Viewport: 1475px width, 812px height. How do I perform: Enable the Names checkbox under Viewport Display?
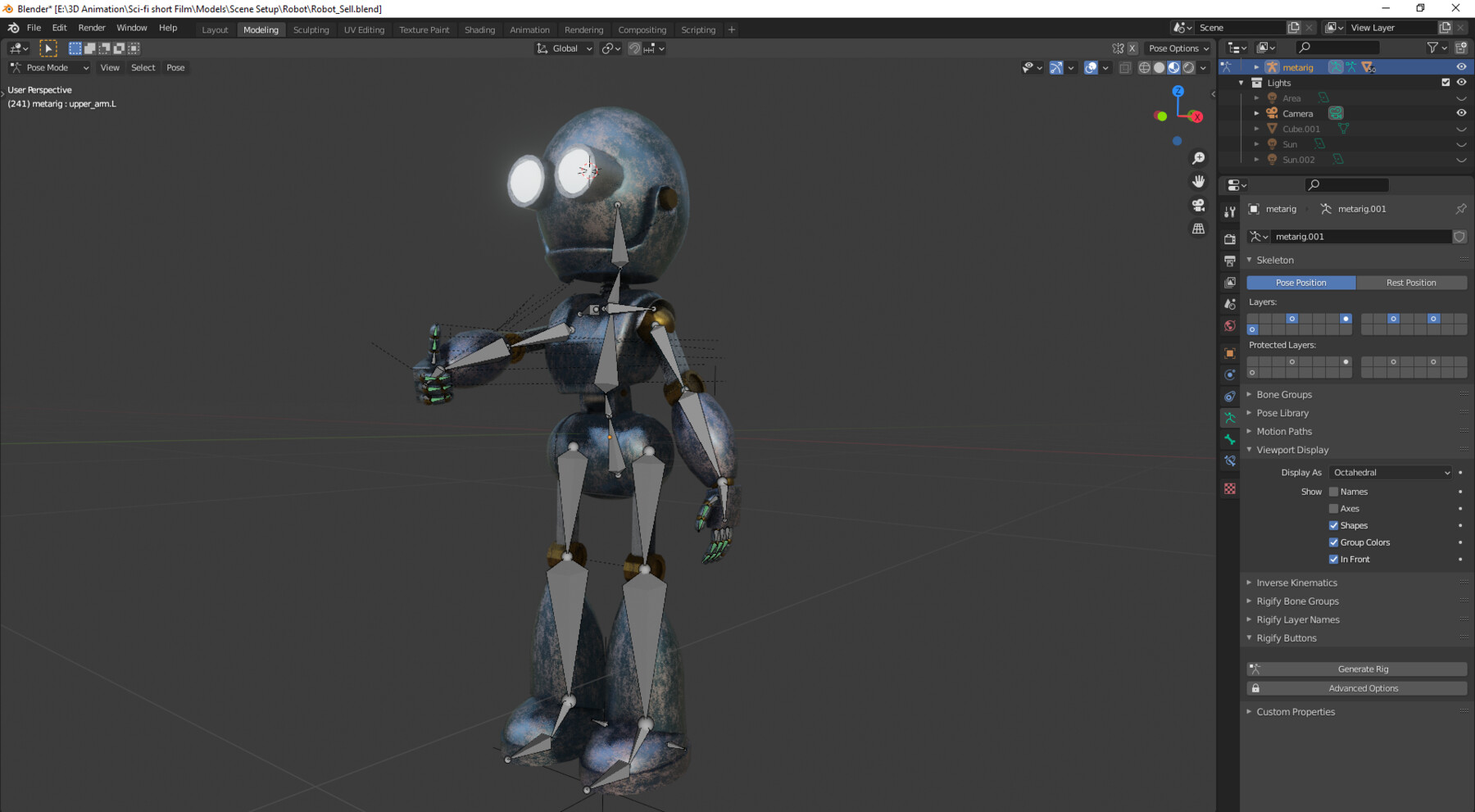[1334, 491]
